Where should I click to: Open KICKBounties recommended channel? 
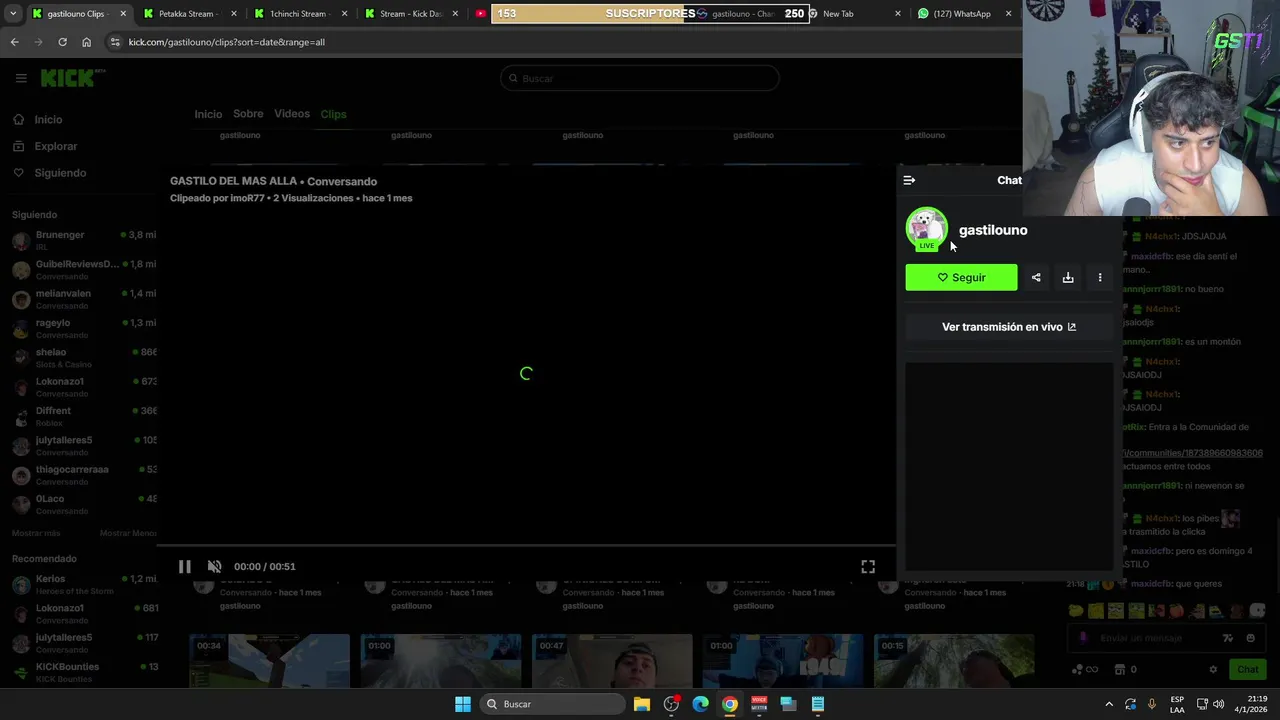point(84,672)
